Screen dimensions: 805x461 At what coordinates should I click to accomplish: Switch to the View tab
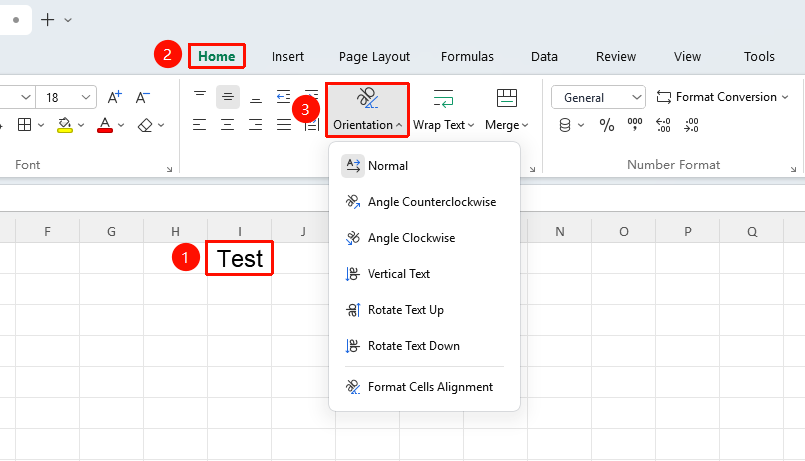click(x=687, y=56)
